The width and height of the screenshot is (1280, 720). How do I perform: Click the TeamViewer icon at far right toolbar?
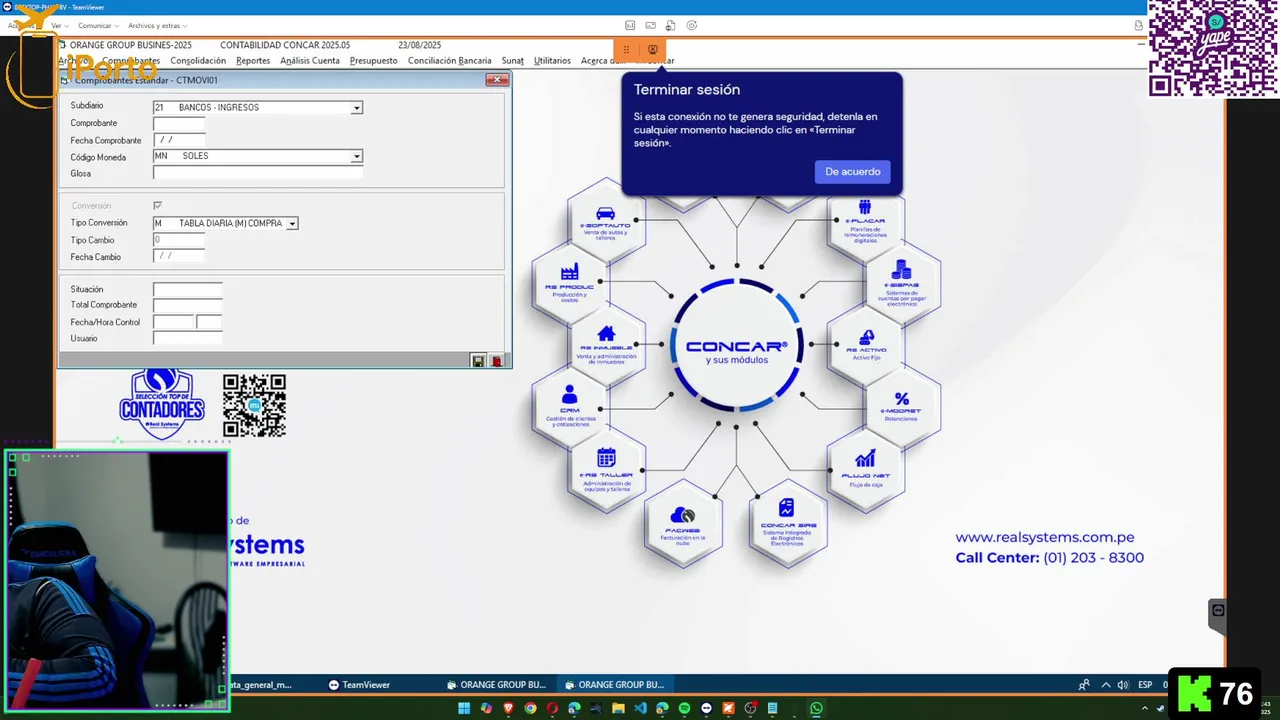pyautogui.click(x=1138, y=25)
